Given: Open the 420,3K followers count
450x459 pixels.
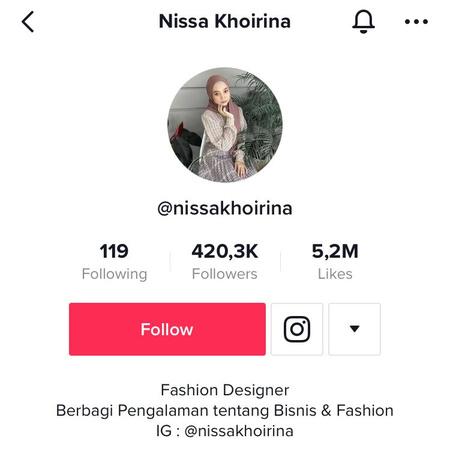Looking at the screenshot, I should [x=225, y=251].
